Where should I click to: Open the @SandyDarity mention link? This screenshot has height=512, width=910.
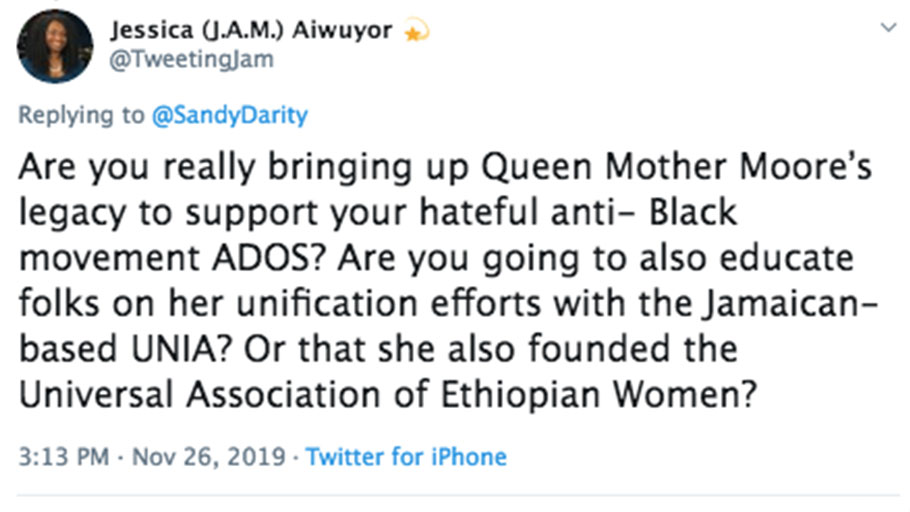click(229, 115)
